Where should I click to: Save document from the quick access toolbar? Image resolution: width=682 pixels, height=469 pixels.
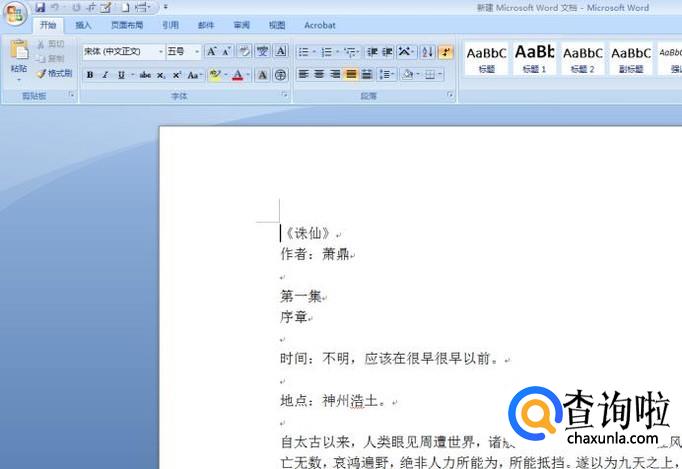click(40, 7)
